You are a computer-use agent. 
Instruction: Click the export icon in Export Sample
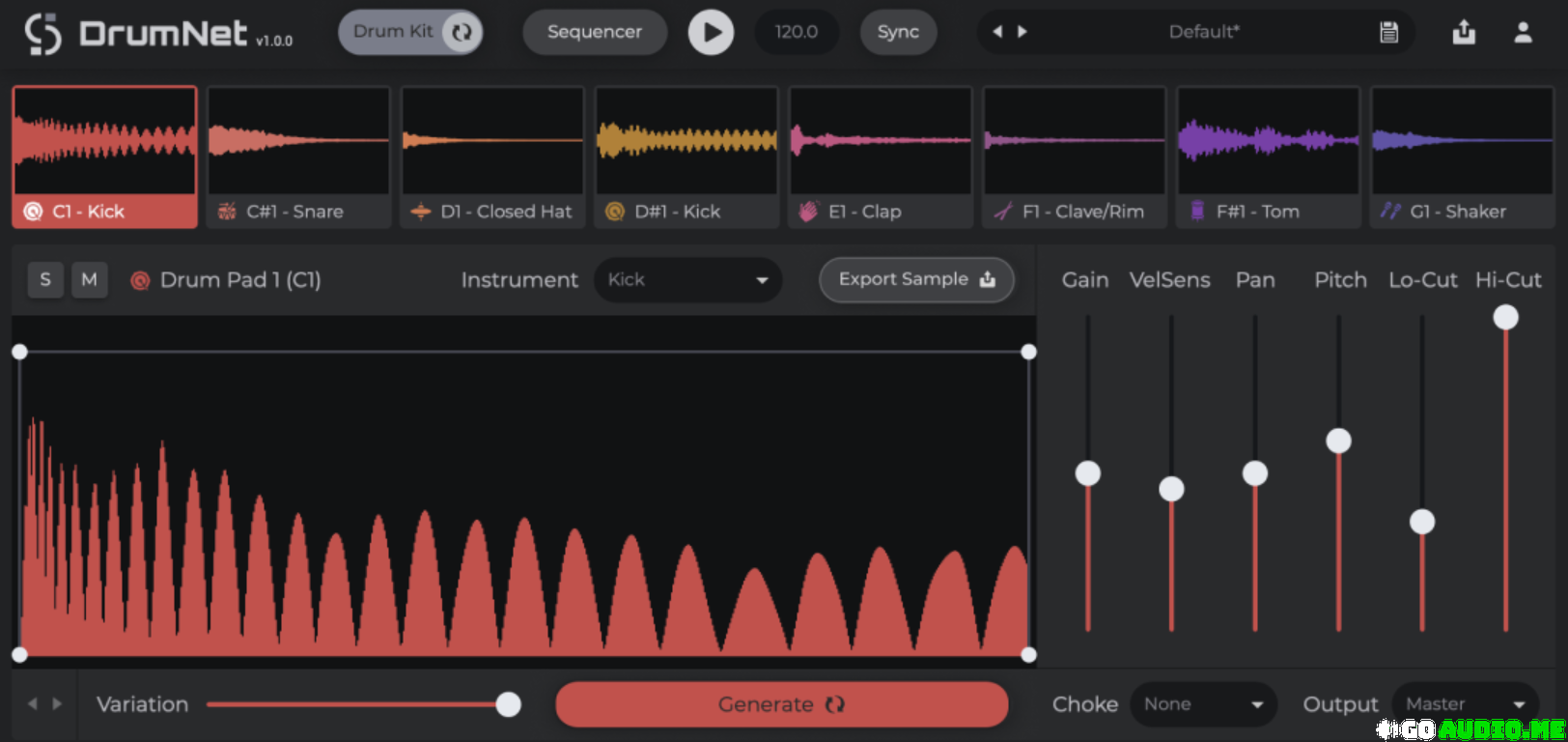click(987, 279)
